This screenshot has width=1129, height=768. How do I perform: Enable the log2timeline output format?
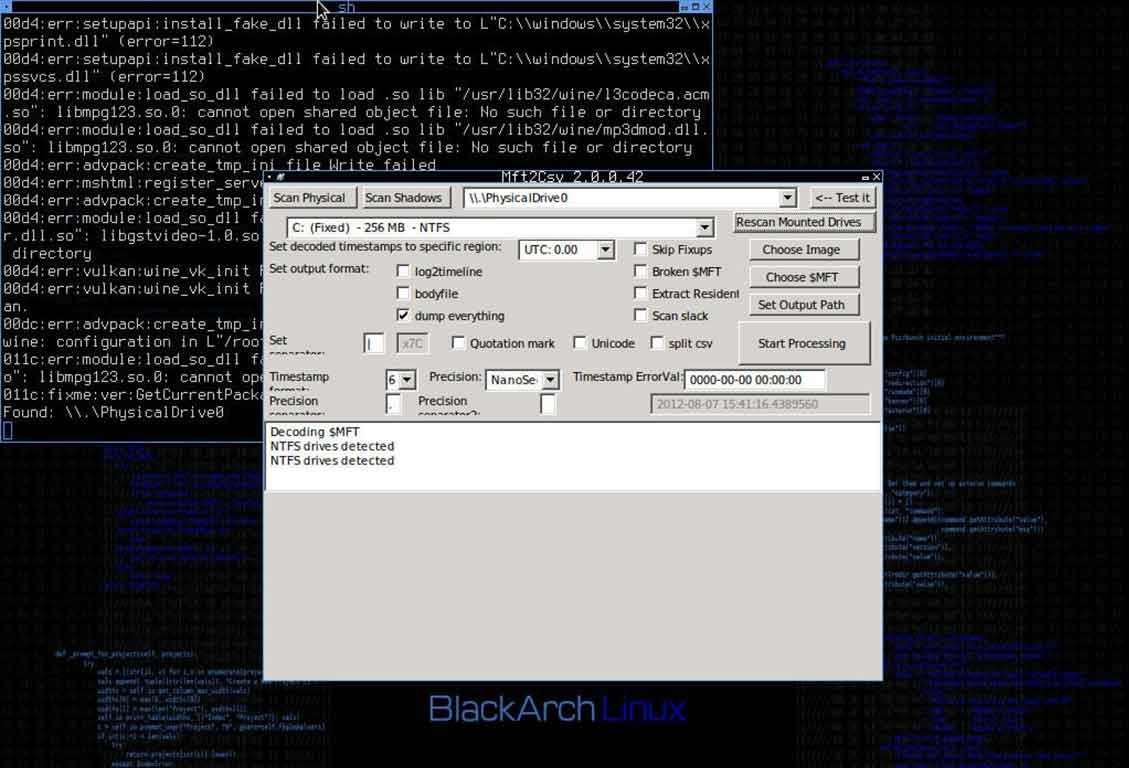point(404,271)
